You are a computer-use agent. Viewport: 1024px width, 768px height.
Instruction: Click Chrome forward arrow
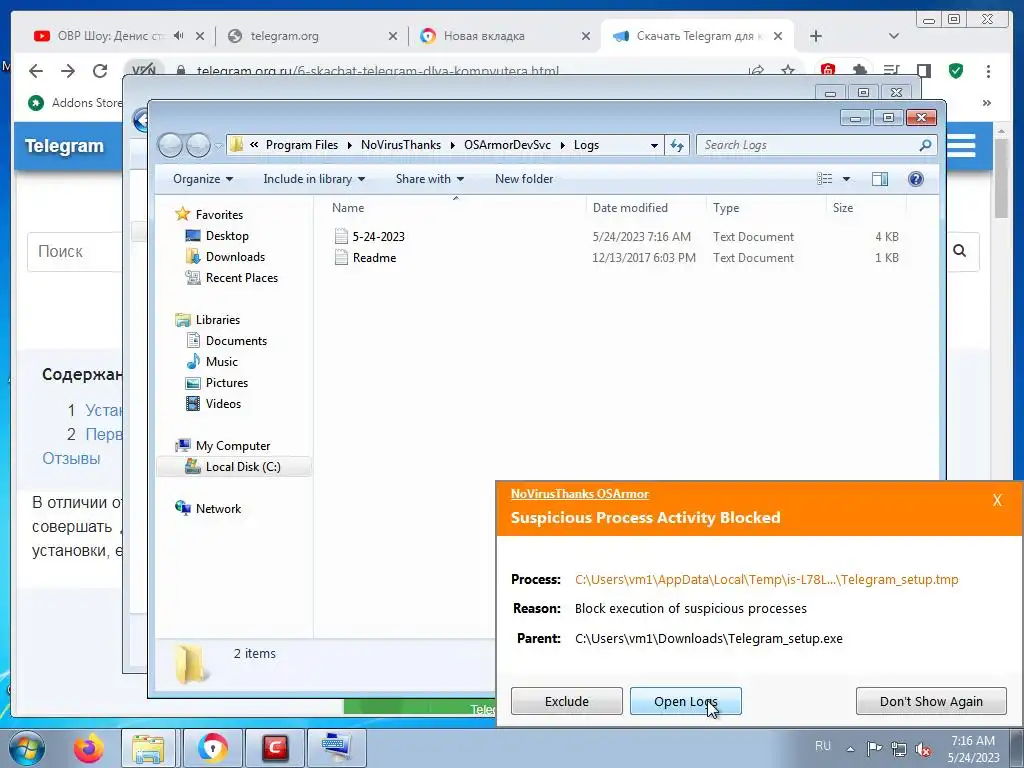pyautogui.click(x=68, y=71)
